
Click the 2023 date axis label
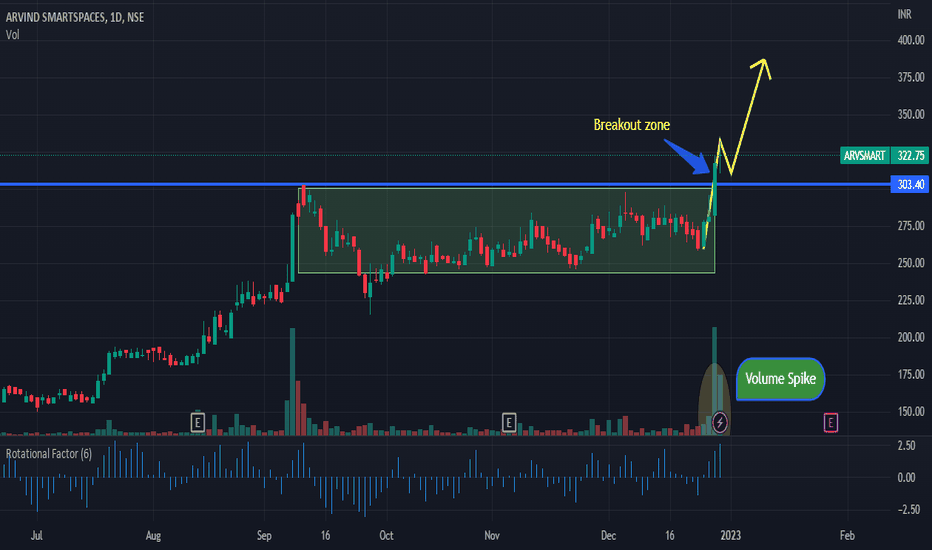tap(731, 536)
